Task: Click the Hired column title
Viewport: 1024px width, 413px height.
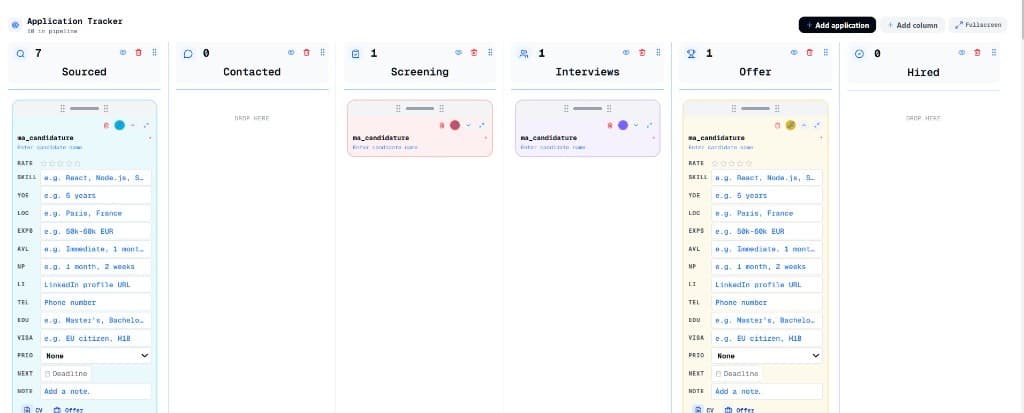Action: [923, 72]
